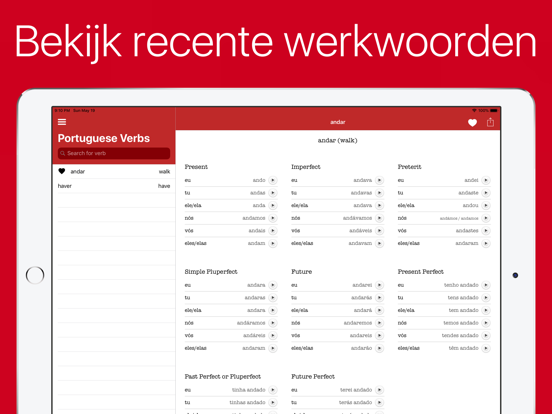This screenshot has height=414, width=552.
Task: Play audio for Imperfect nós andávamos
Action: [380, 218]
